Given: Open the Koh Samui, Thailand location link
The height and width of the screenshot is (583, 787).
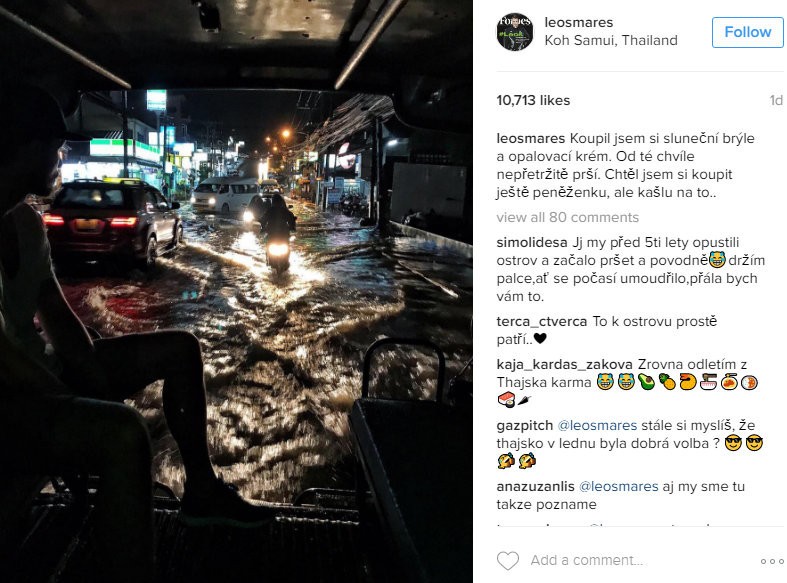Looking at the screenshot, I should pos(611,40).
